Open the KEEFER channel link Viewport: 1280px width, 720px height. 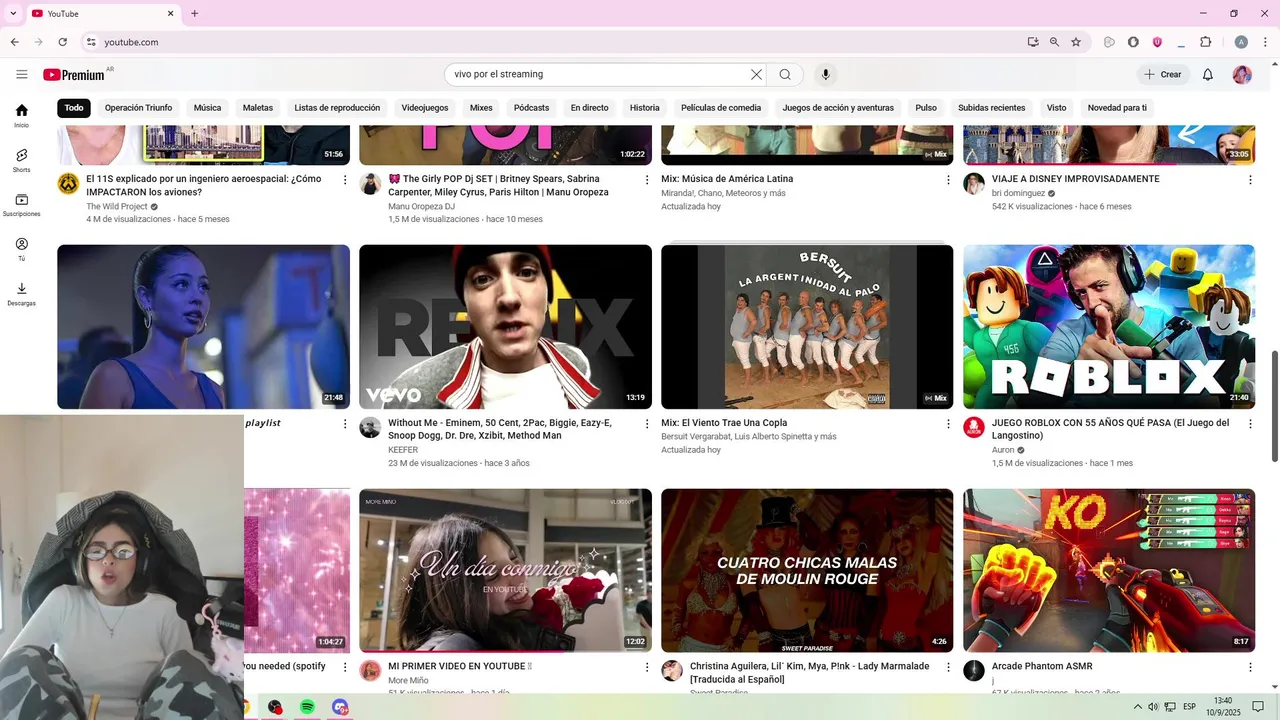tap(403, 450)
